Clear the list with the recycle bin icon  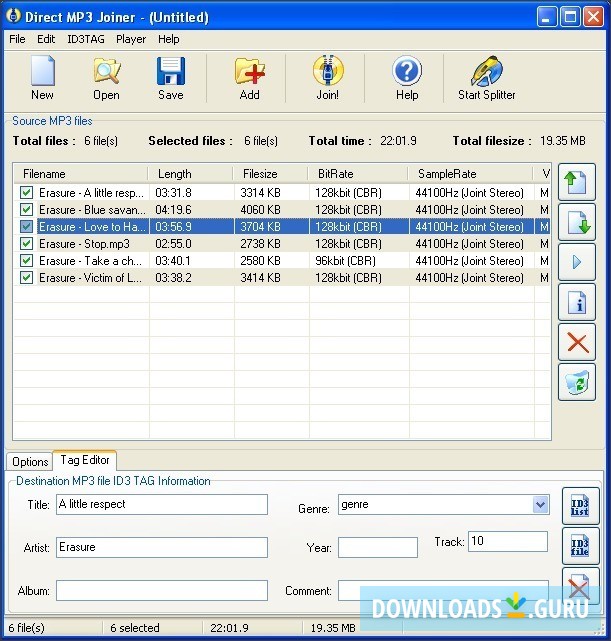577,382
